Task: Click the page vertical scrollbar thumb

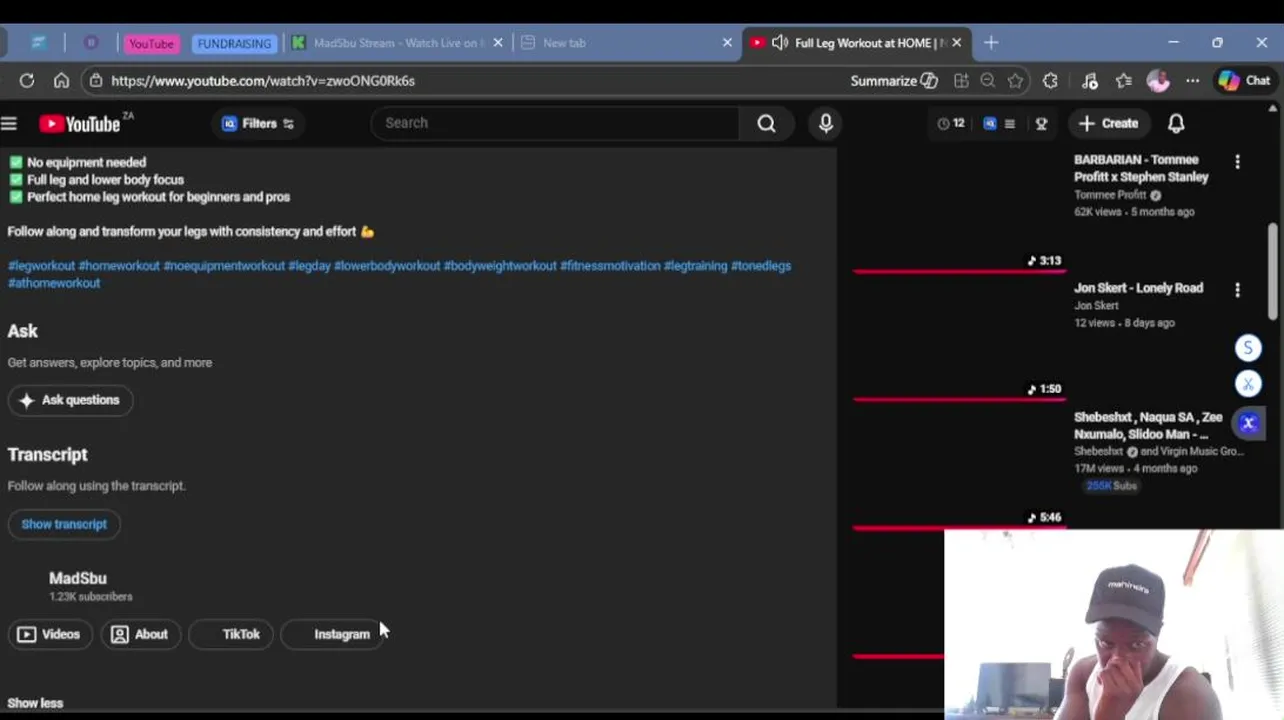Action: (1273, 270)
